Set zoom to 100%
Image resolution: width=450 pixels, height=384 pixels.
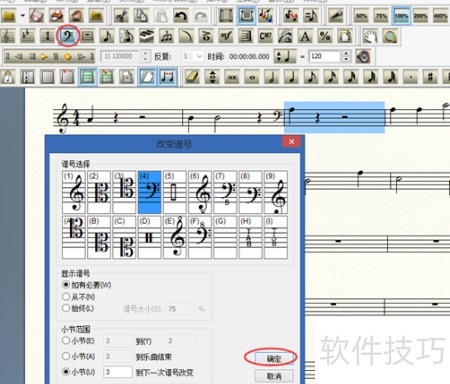pyautogui.click(x=401, y=16)
